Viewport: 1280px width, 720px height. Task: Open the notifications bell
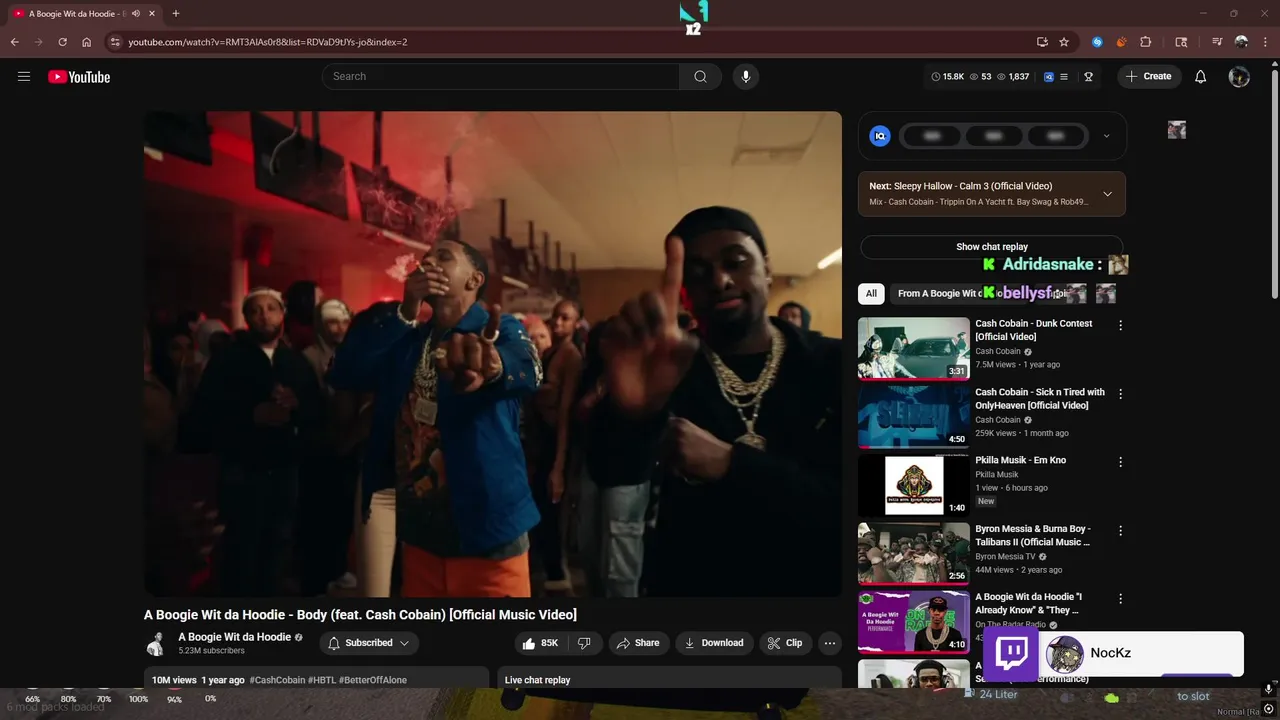[x=1201, y=76]
